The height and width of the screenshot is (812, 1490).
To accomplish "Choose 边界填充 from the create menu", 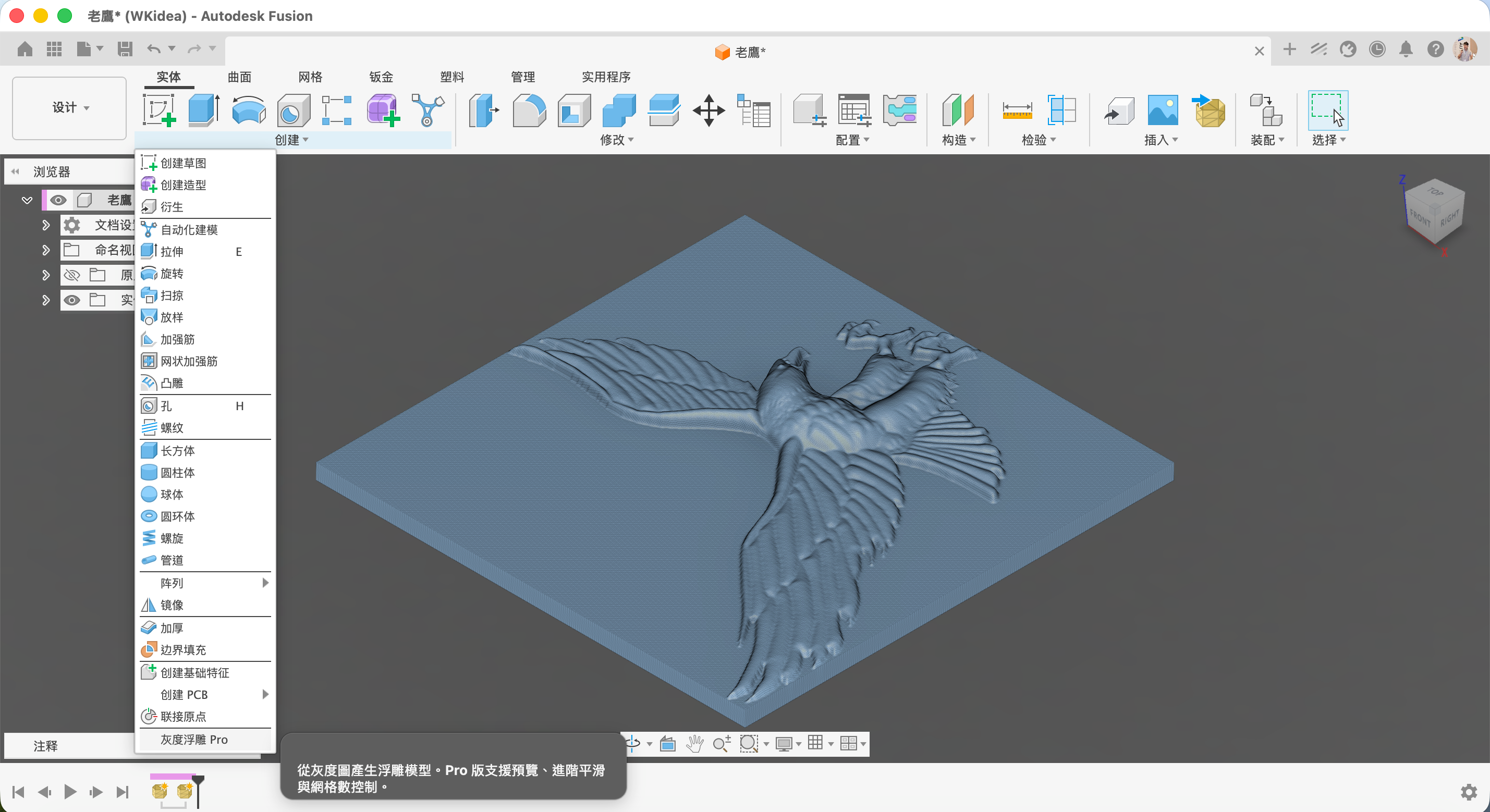I will (x=205, y=650).
